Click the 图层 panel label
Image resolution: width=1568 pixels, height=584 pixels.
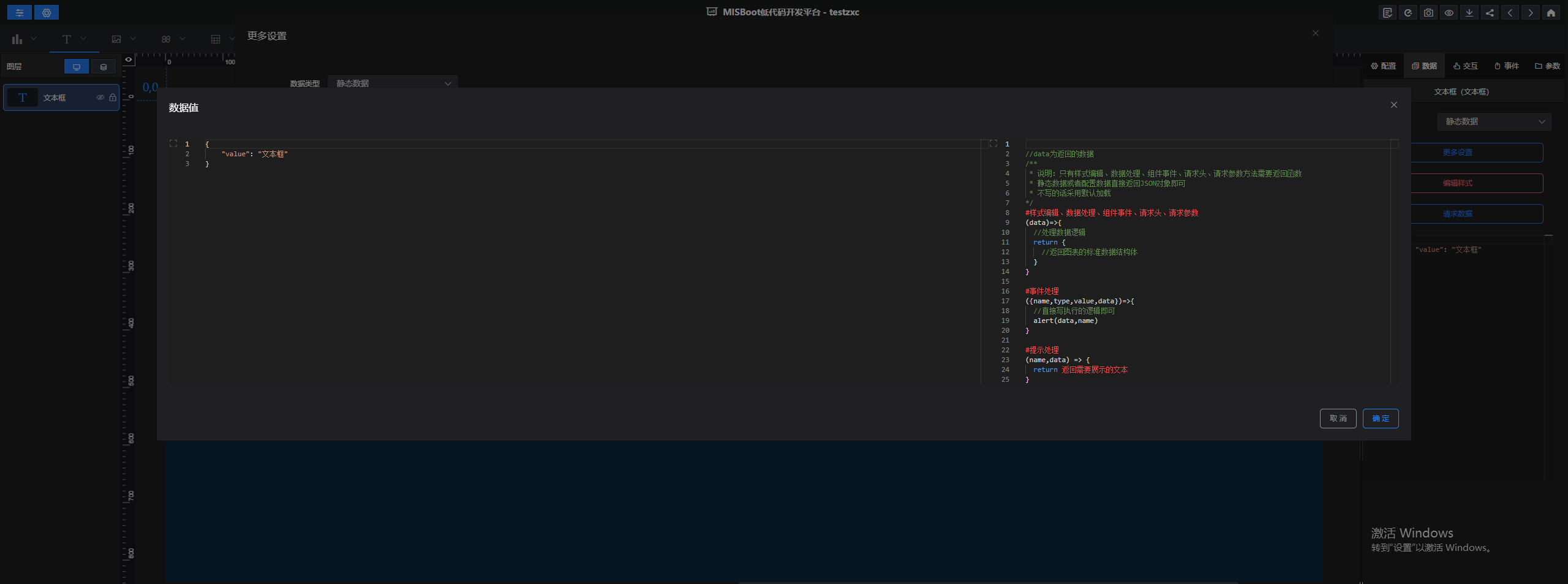point(14,67)
